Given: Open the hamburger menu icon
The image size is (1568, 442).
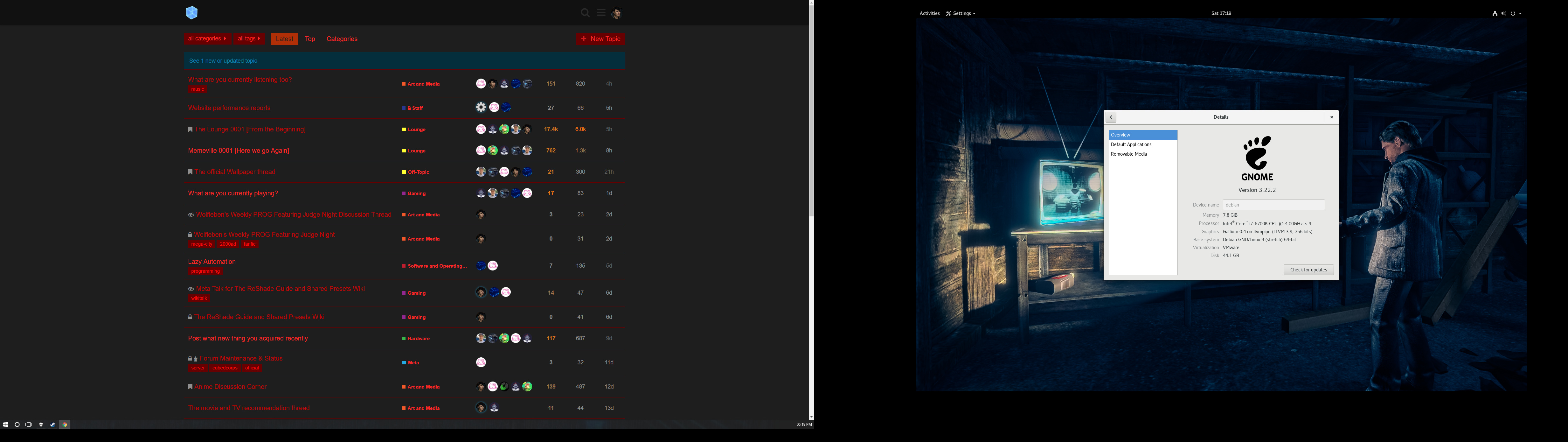Looking at the screenshot, I should pos(601,13).
